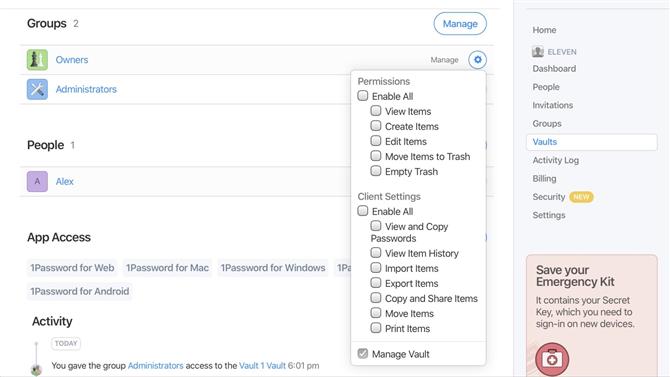
Task: Click the App Access heading
Action: point(59,237)
